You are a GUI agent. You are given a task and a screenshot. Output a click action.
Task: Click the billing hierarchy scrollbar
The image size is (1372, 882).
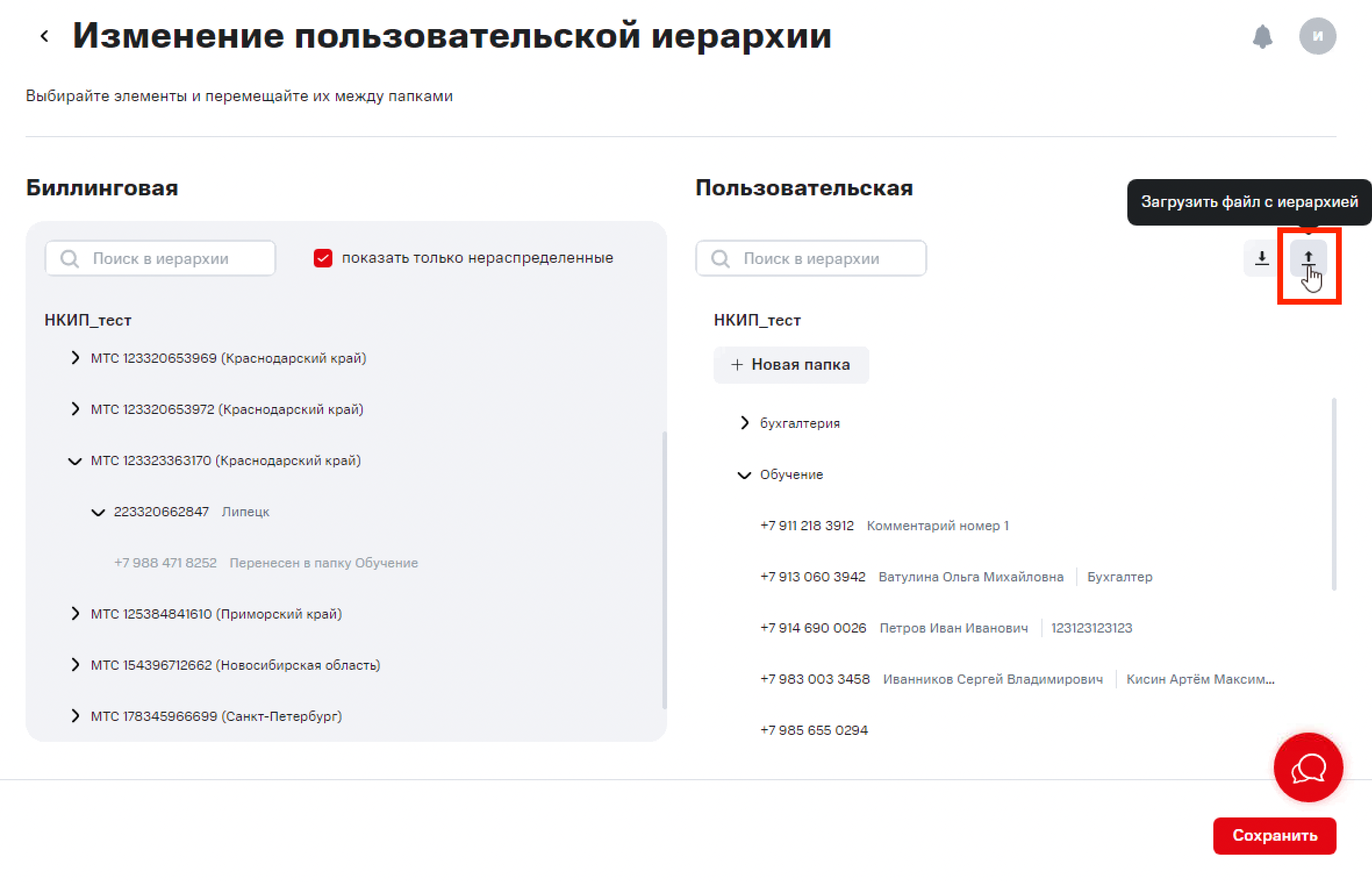(x=664, y=570)
